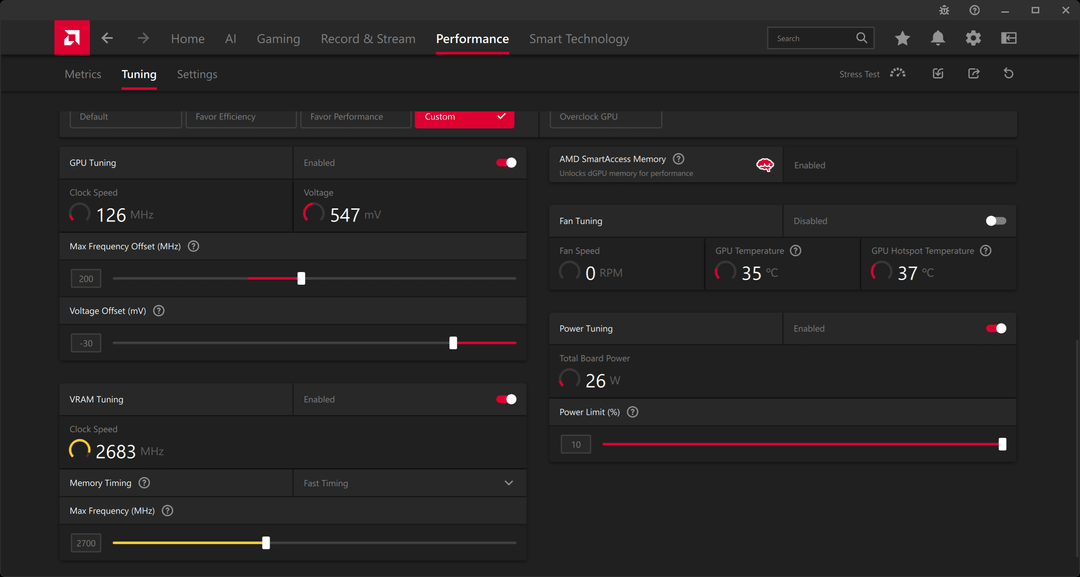The width and height of the screenshot is (1080, 577).
Task: Turn off VRAM Tuning switch
Action: [x=506, y=399]
